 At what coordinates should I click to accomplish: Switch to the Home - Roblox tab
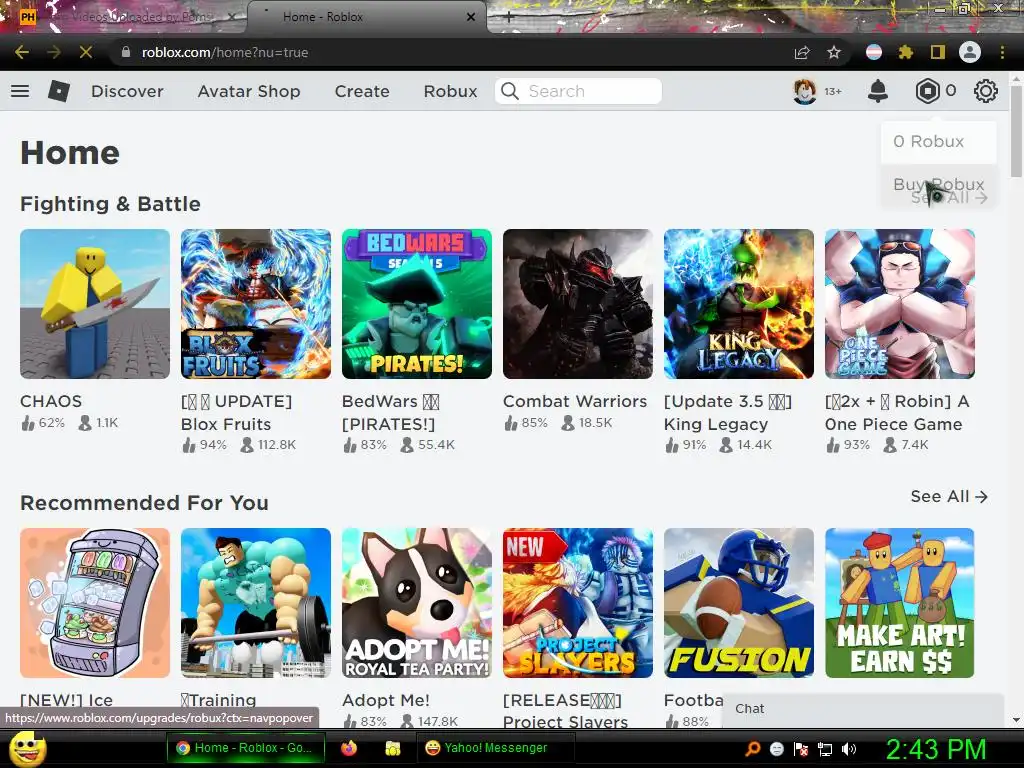click(367, 17)
